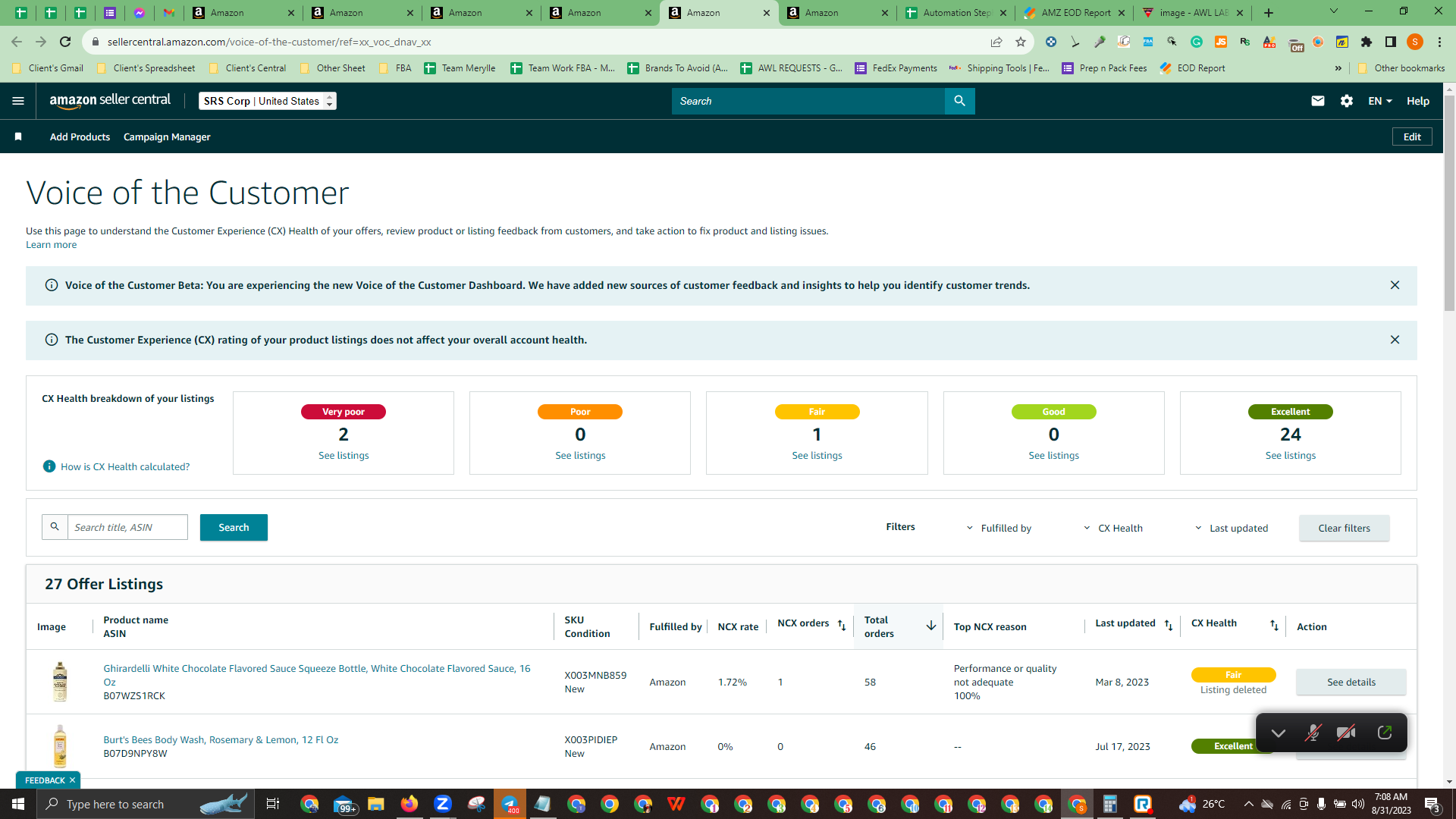Sort the table by Last updated column
This screenshot has width=1456, height=819.
(1169, 625)
